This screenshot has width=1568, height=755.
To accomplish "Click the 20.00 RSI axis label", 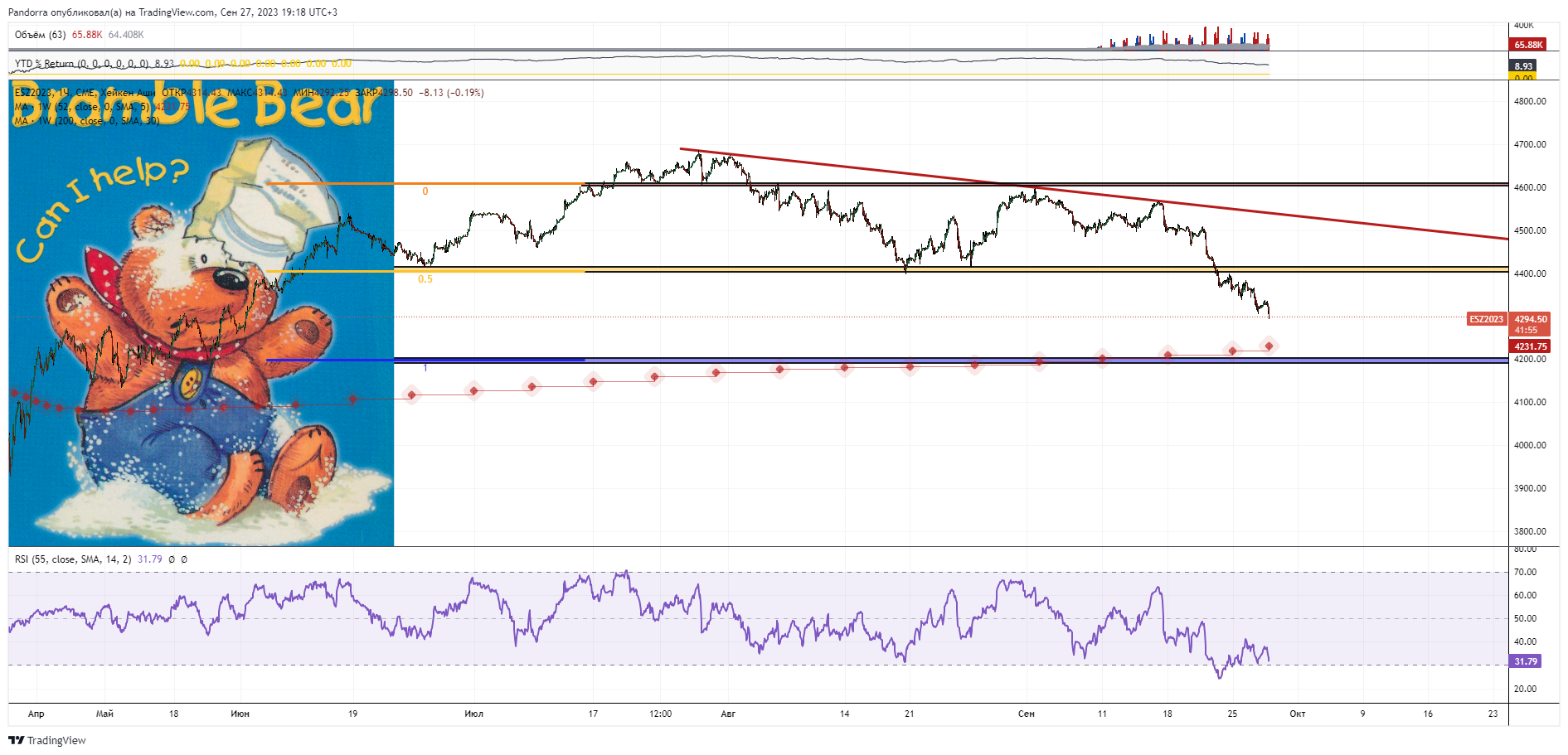I will pyautogui.click(x=1525, y=689).
